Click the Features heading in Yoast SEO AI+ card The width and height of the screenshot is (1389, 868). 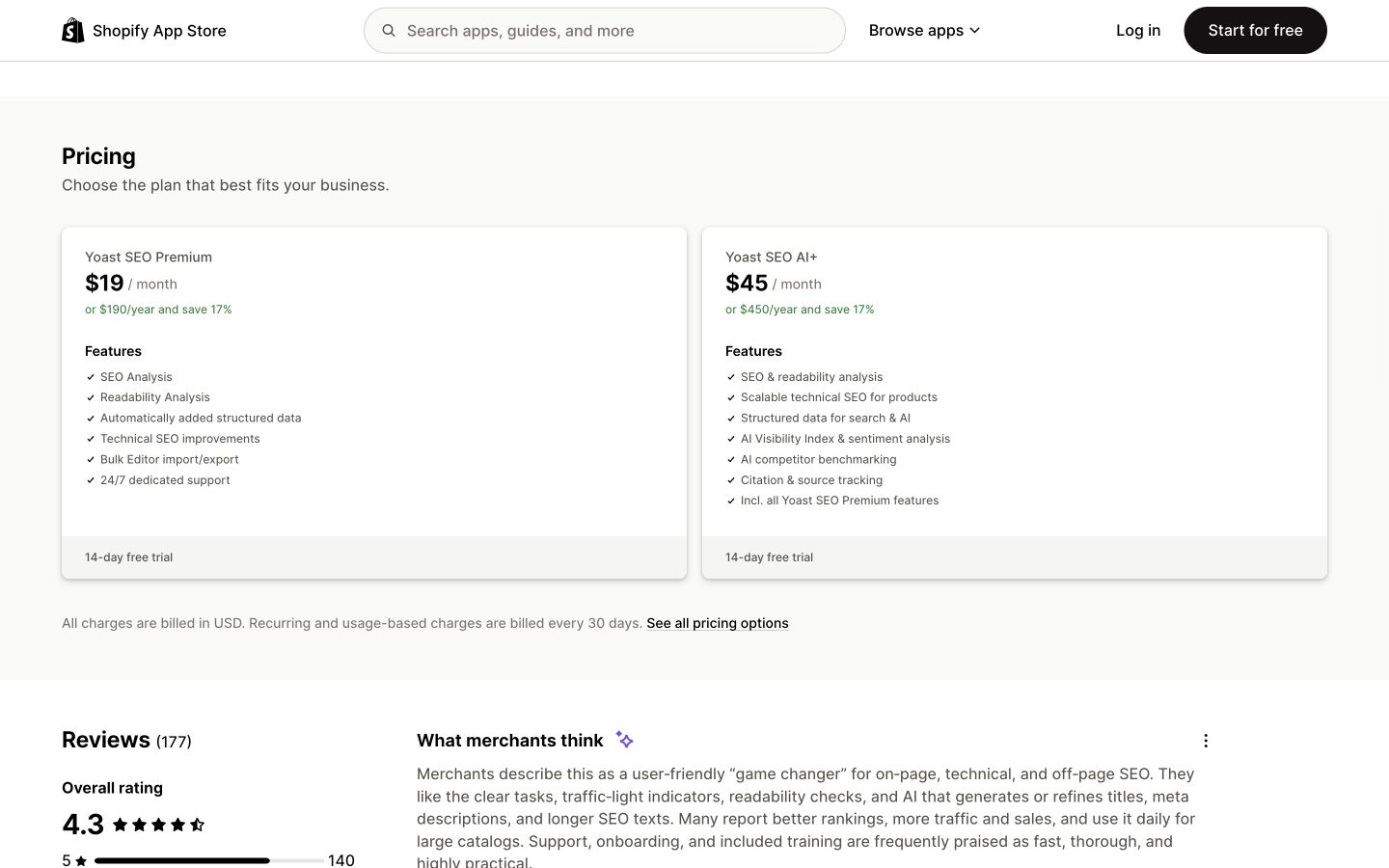pyautogui.click(x=753, y=351)
